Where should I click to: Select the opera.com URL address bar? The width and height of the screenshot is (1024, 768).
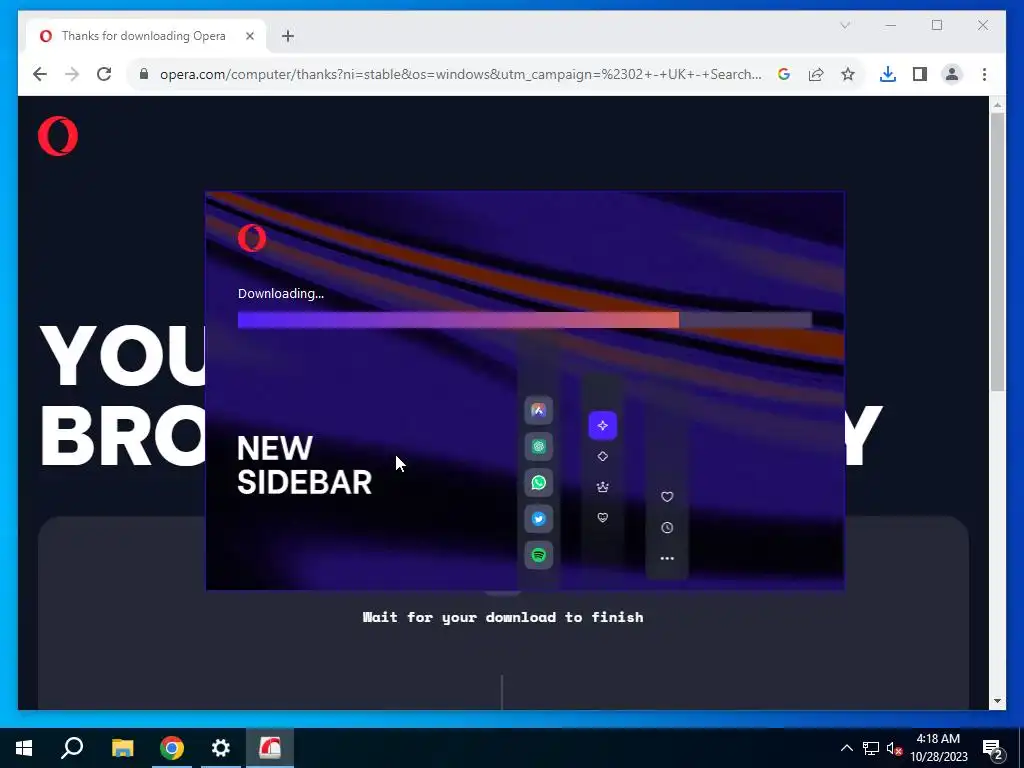tap(460, 74)
